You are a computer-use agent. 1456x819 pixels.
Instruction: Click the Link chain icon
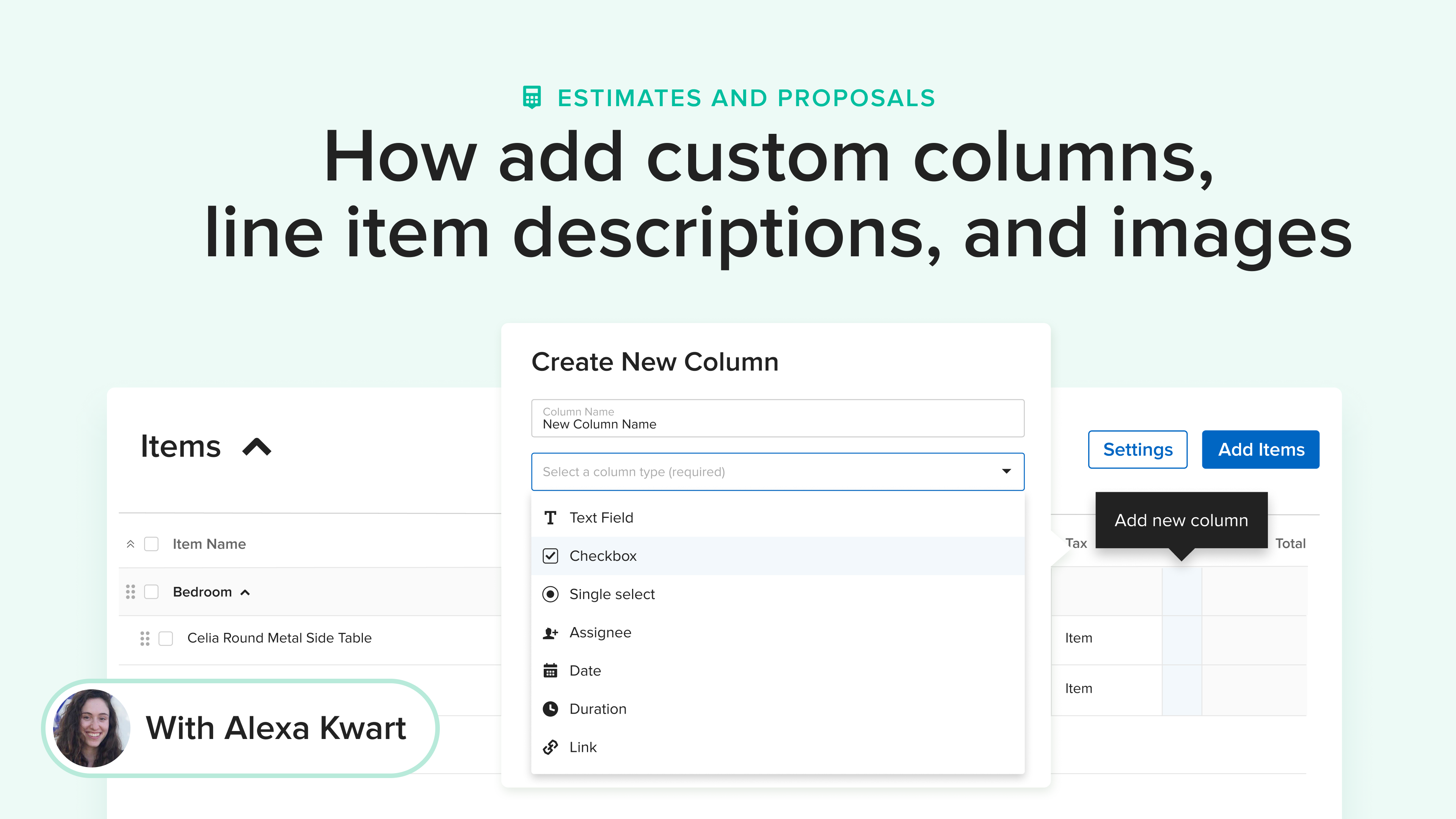(550, 747)
